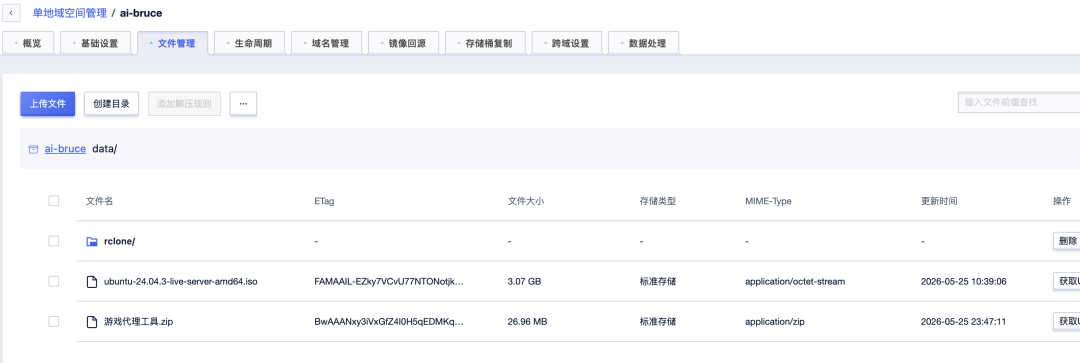Get URL for 游戏代理工具.zip

click(x=1066, y=321)
